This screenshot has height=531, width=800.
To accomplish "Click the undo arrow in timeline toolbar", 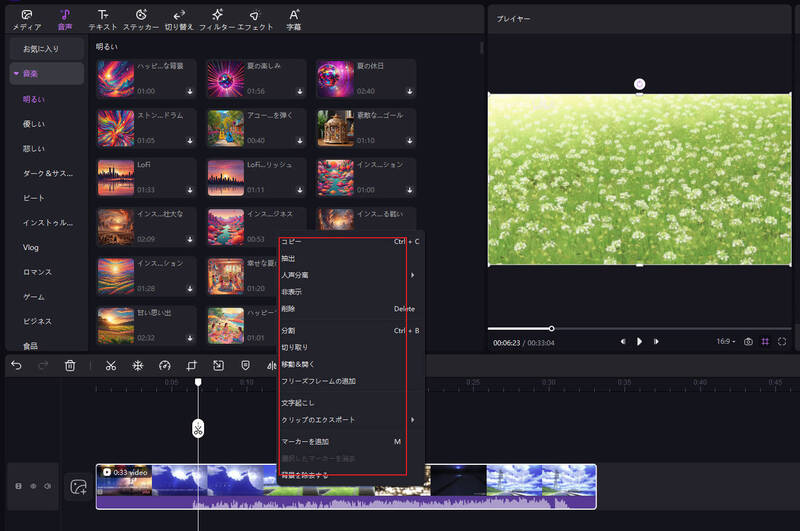I will [x=16, y=365].
